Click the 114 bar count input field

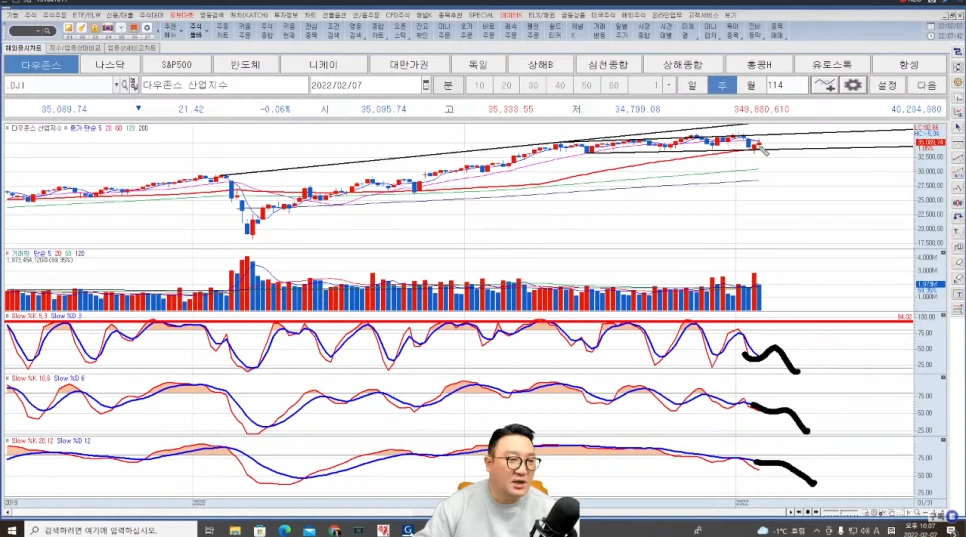[787, 85]
